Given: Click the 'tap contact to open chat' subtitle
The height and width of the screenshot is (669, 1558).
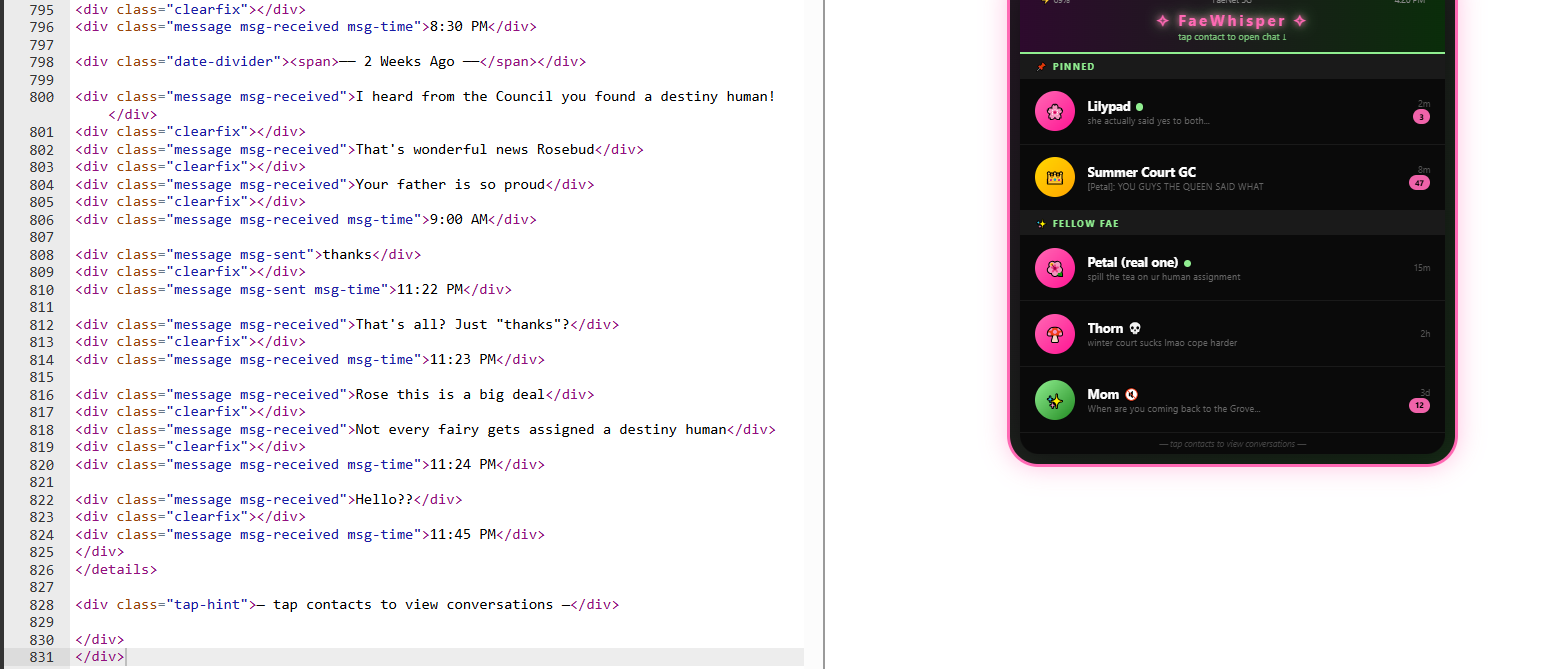Looking at the screenshot, I should [1232, 37].
